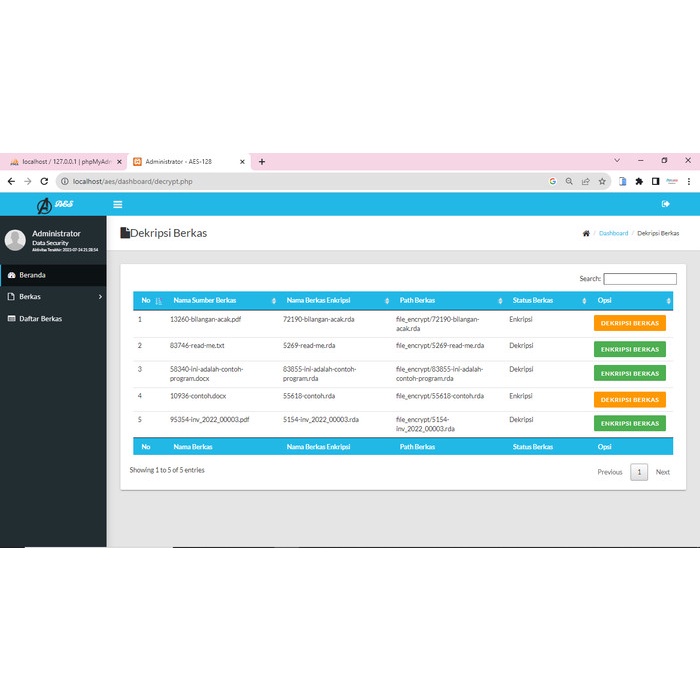Click Dekripsi Berkas for 10936-contoh.docx
This screenshot has width=700, height=700.
click(629, 400)
